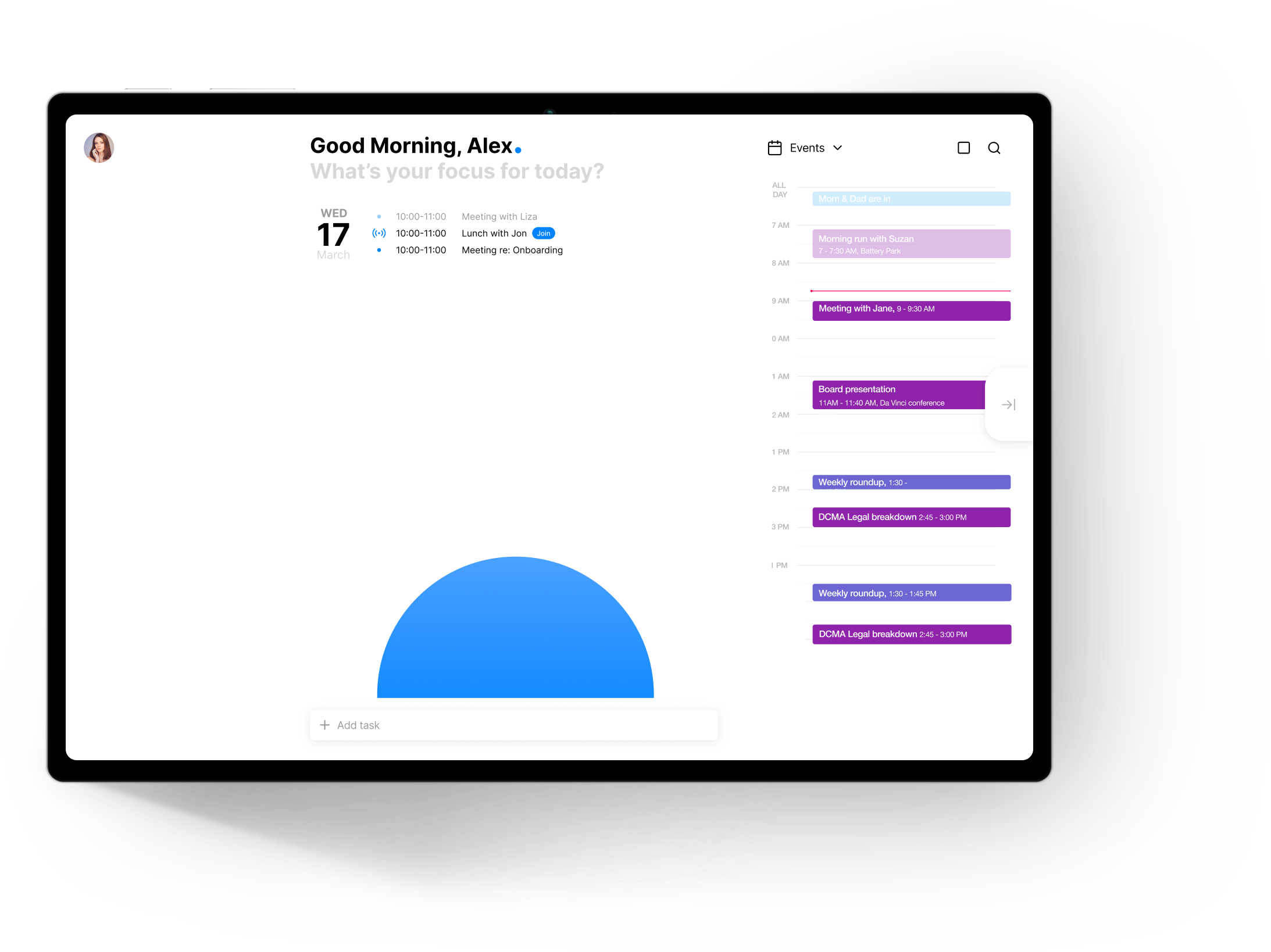Click the Meeting re: Onboarding entry

tap(510, 250)
